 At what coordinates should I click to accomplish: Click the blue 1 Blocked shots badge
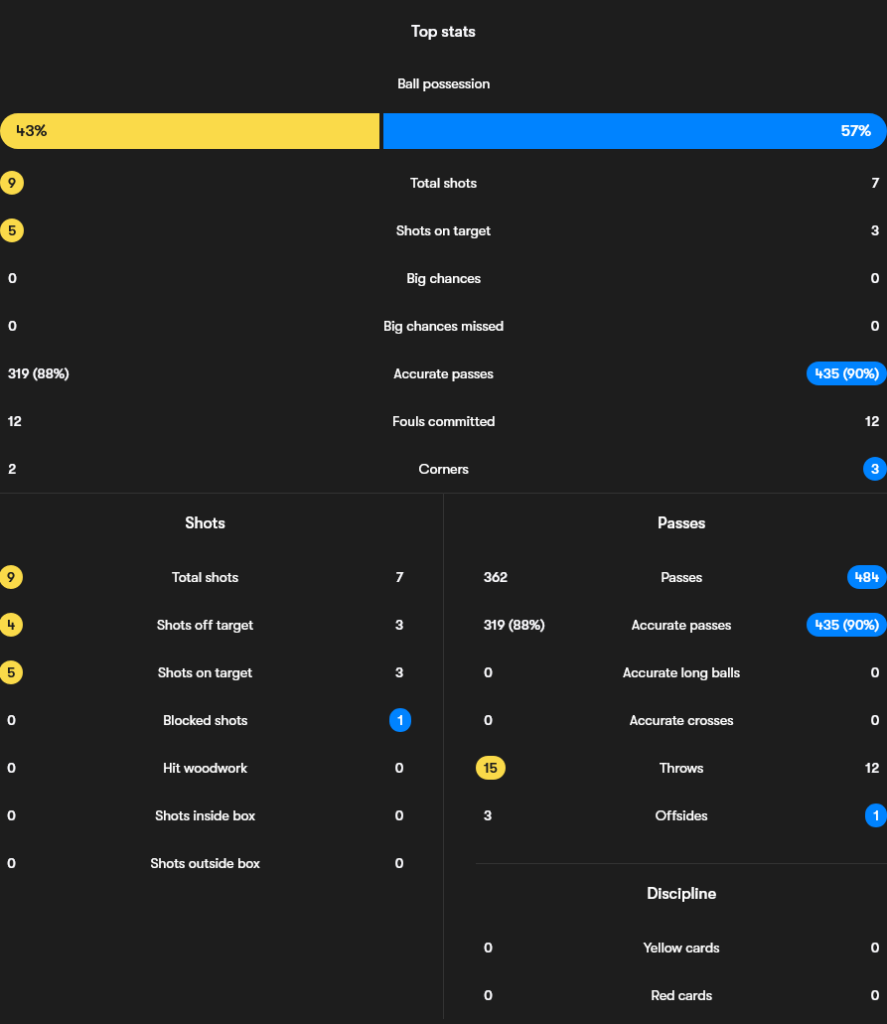pos(400,720)
